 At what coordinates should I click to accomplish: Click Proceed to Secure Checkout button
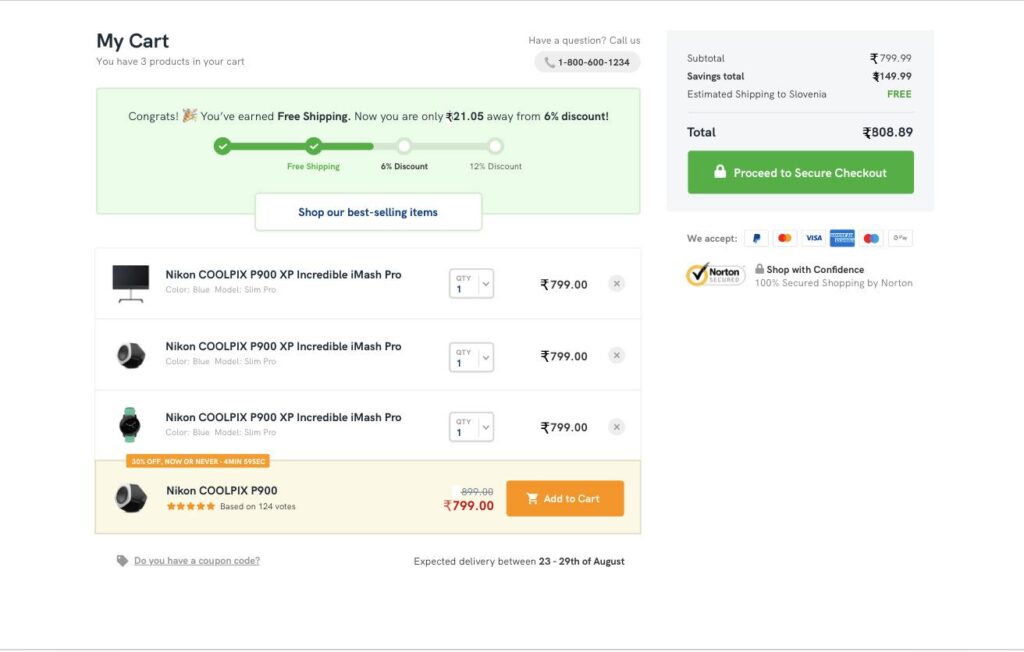tap(800, 172)
